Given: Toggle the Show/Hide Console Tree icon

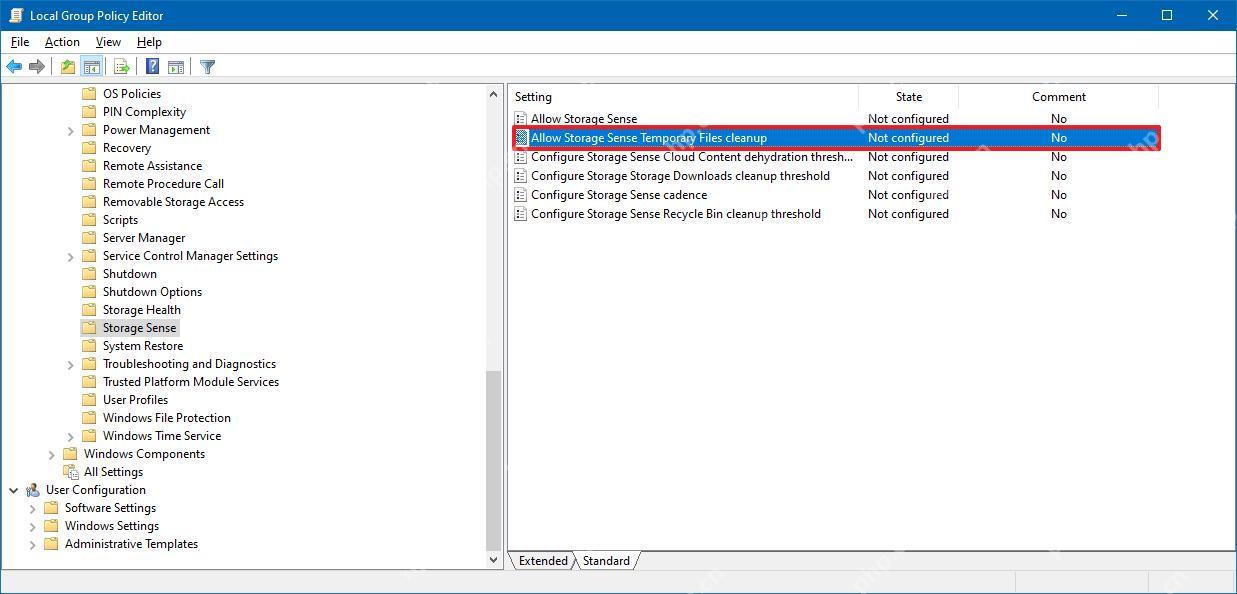Looking at the screenshot, I should tap(91, 67).
